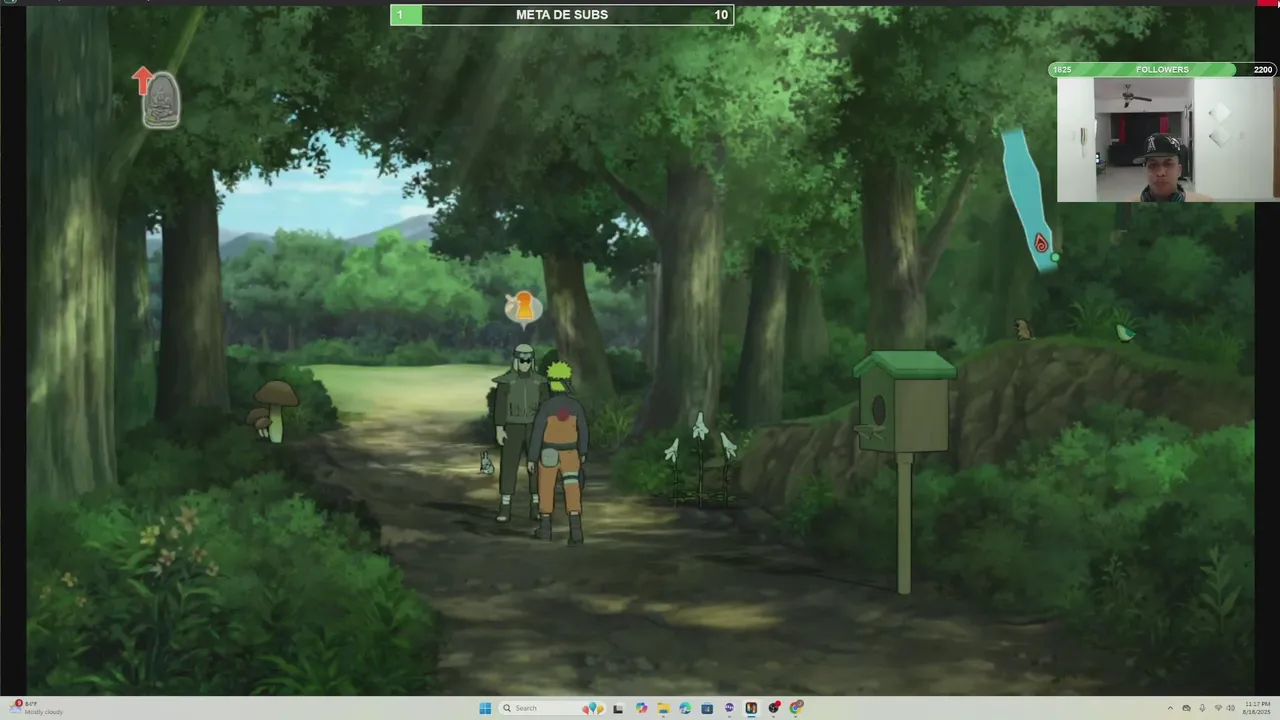
Task: Click the stone tablet quest icon with red arrow
Action: pyautogui.click(x=159, y=98)
